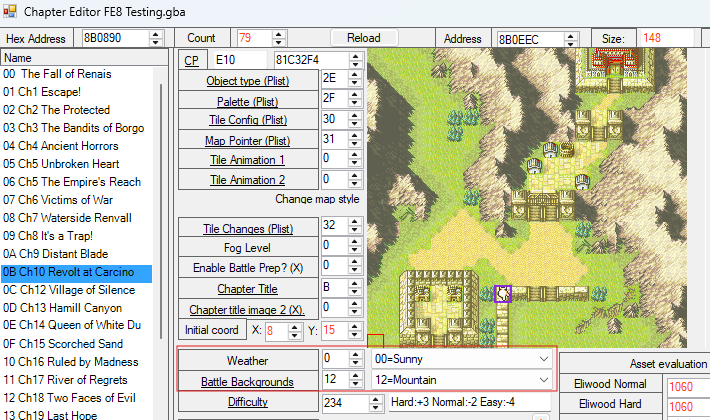Select 09 Ch8 It's a Trap!
710x420 pixels.
tap(77, 236)
